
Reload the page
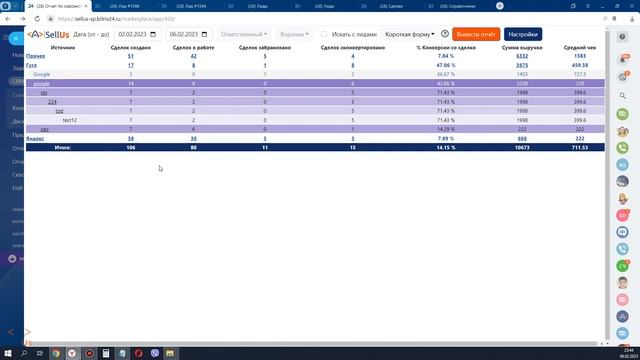[37, 19]
